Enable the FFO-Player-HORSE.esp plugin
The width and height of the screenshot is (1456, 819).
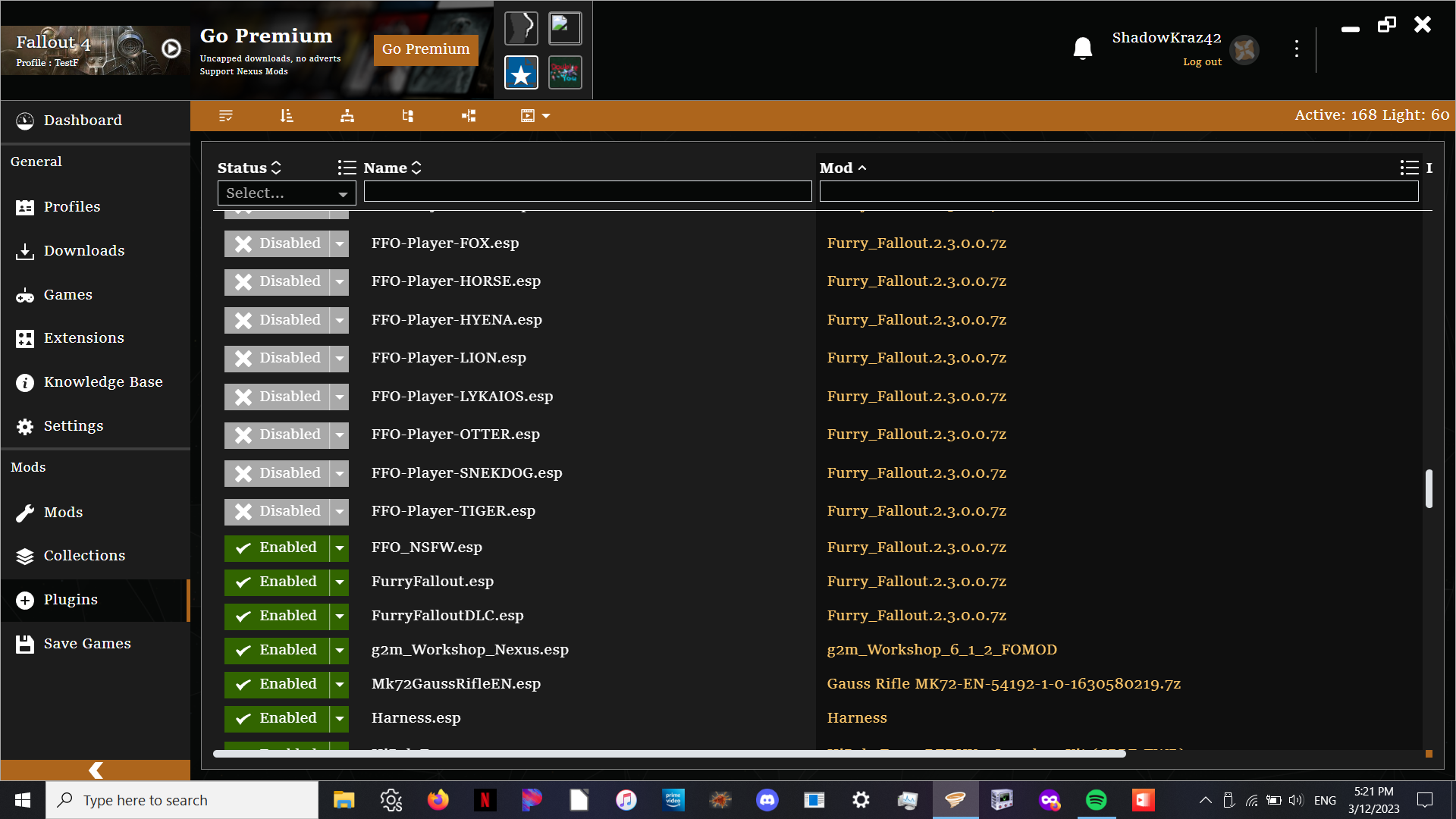[277, 281]
